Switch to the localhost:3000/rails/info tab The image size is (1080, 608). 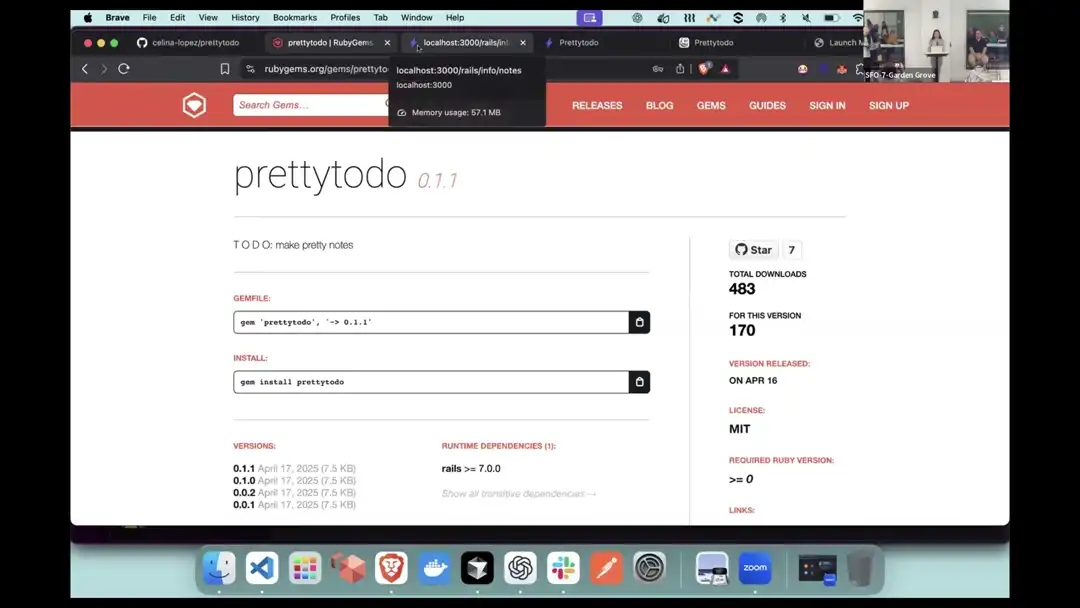click(x=464, y=43)
